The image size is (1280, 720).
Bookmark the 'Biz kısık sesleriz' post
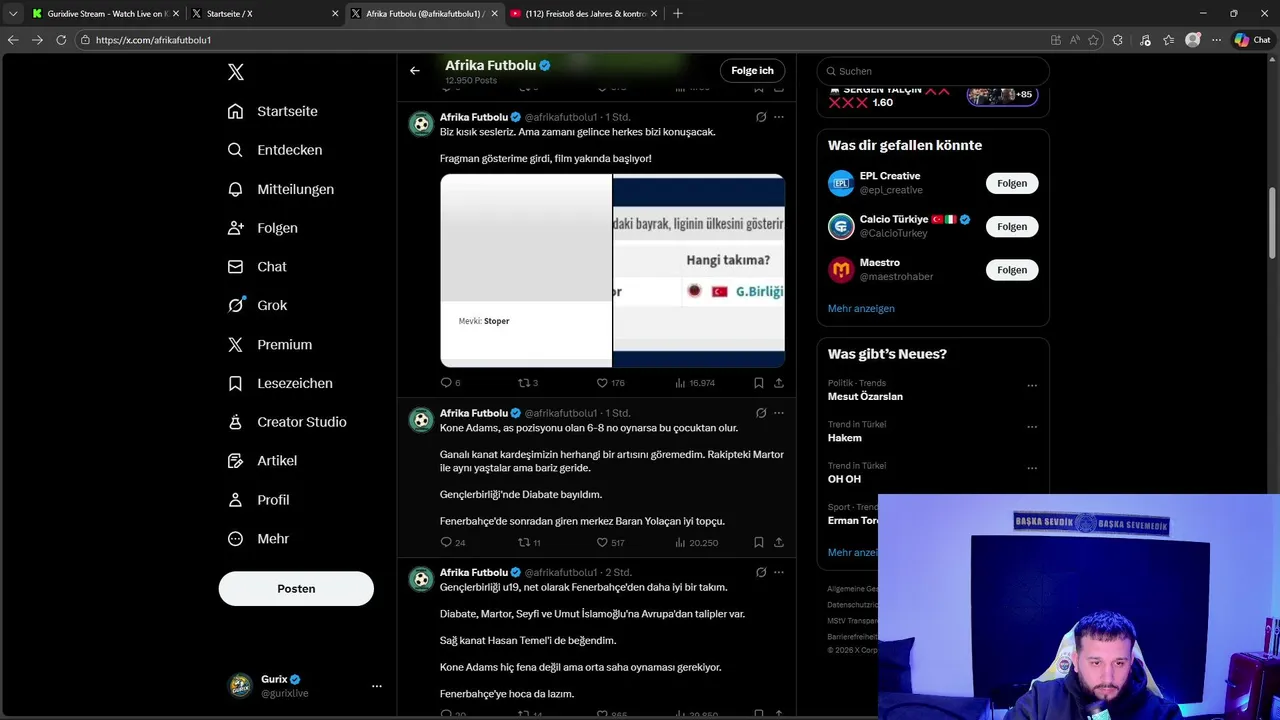click(x=759, y=383)
